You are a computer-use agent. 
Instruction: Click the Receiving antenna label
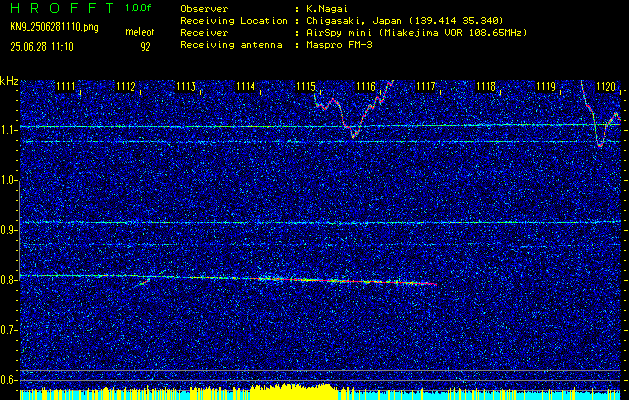click(x=231, y=45)
